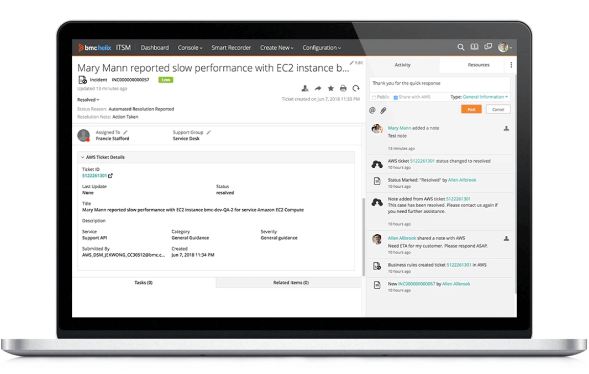
Task: Click the @ mention icon
Action: point(372,110)
